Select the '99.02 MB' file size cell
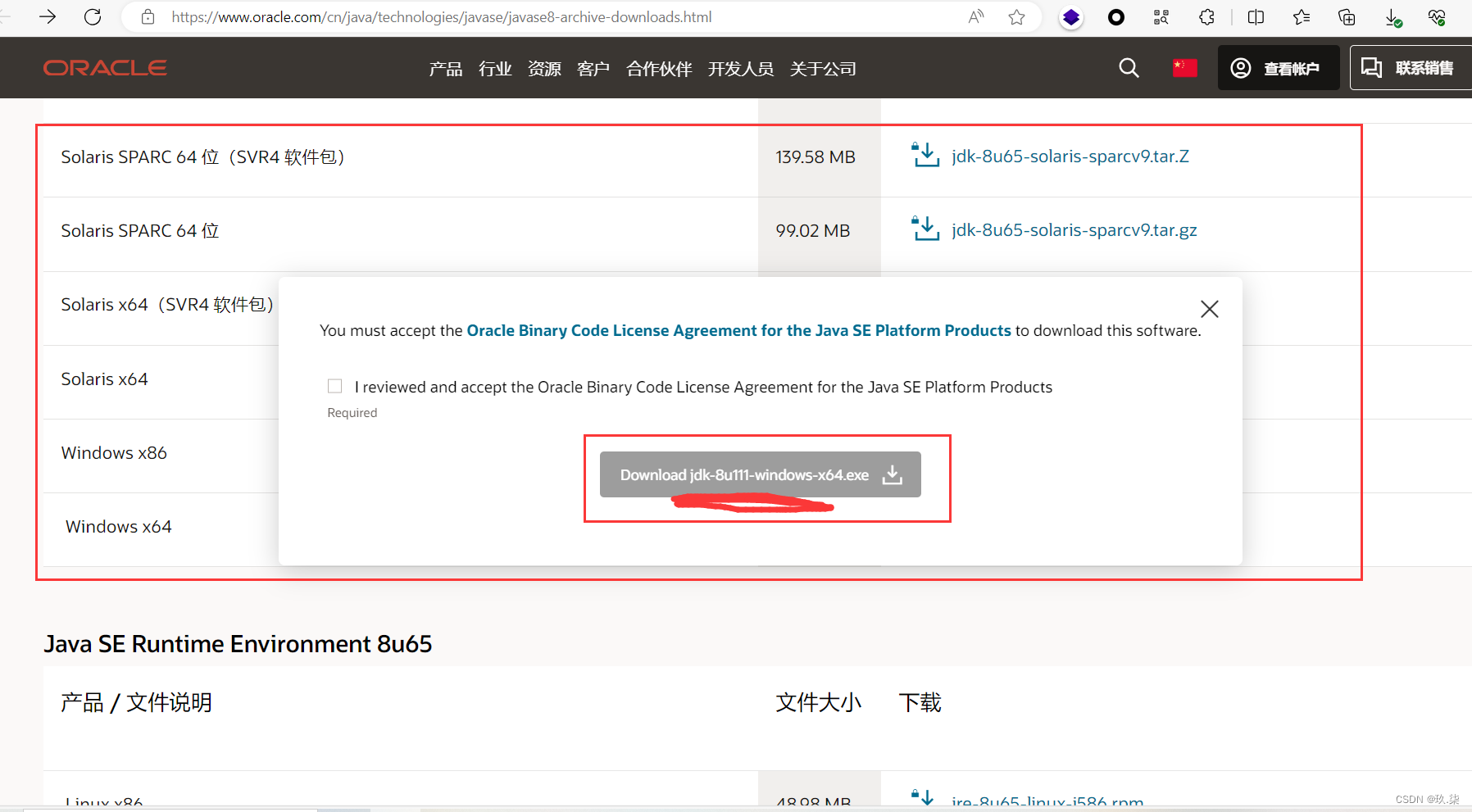This screenshot has width=1472, height=812. click(813, 230)
